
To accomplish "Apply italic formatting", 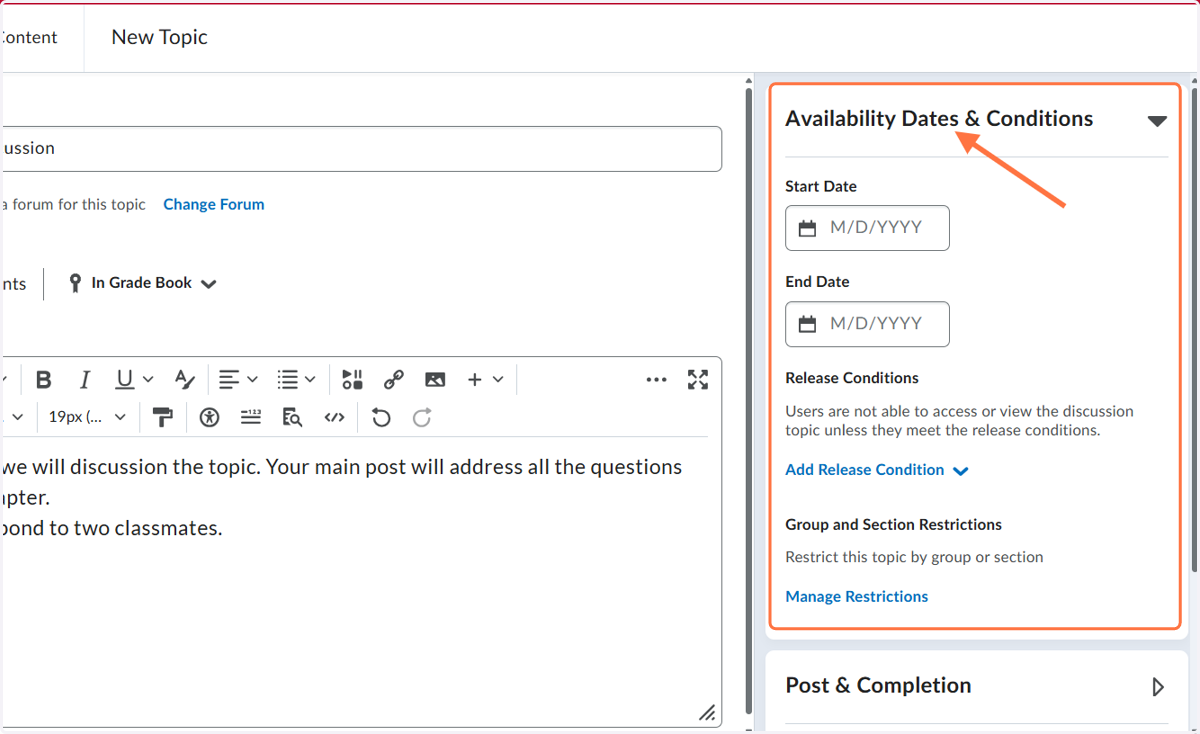I will [85, 380].
